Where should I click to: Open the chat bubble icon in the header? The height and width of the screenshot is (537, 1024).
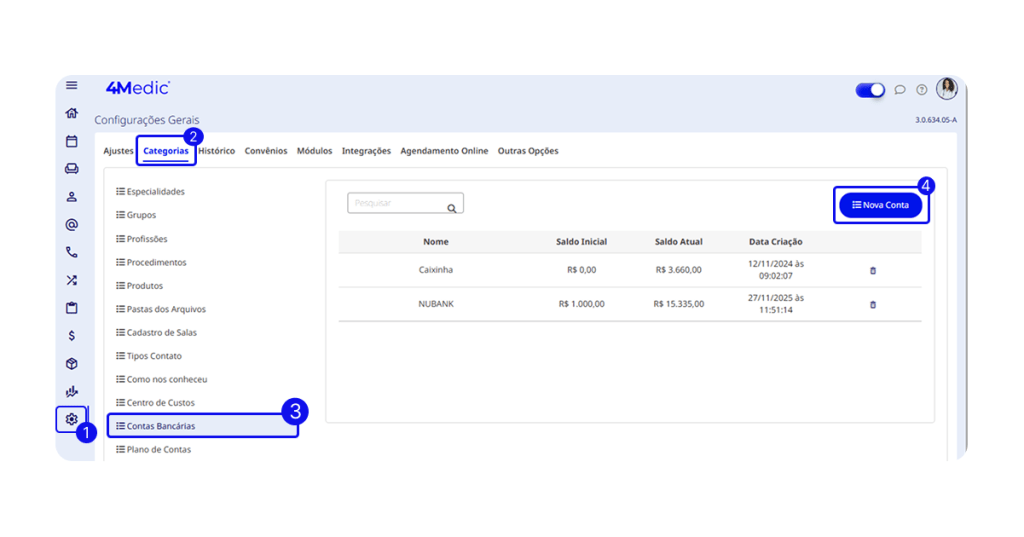pyautogui.click(x=900, y=90)
